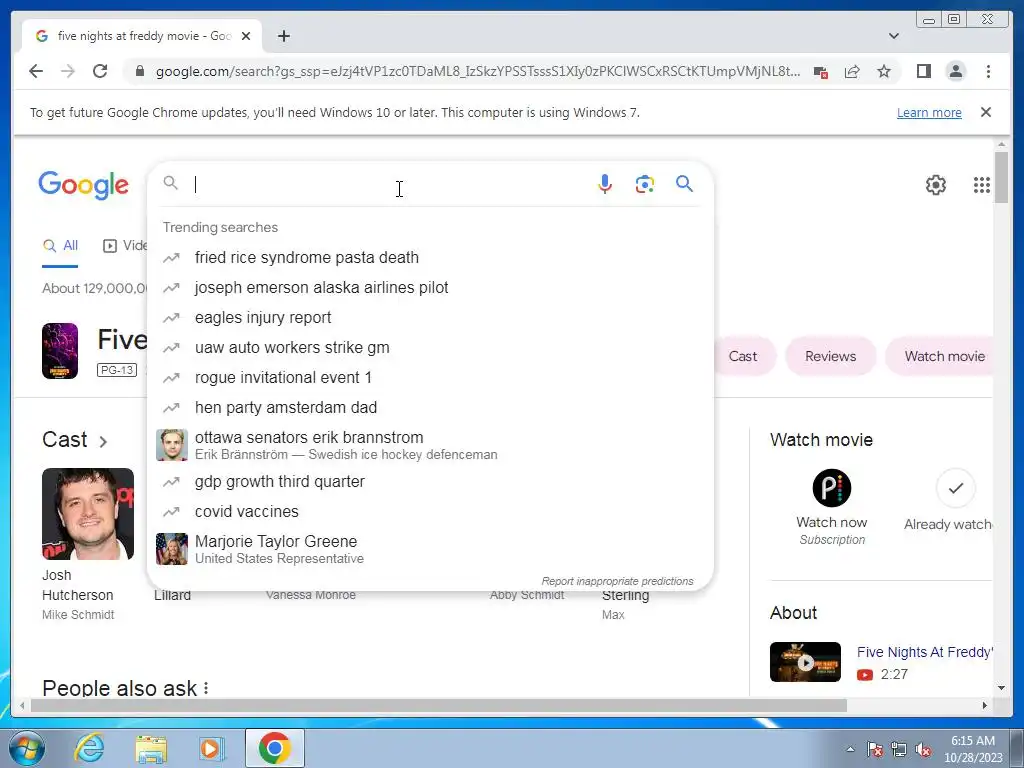Open Internet Explorer from taskbar
The image size is (1024, 768).
(89, 748)
